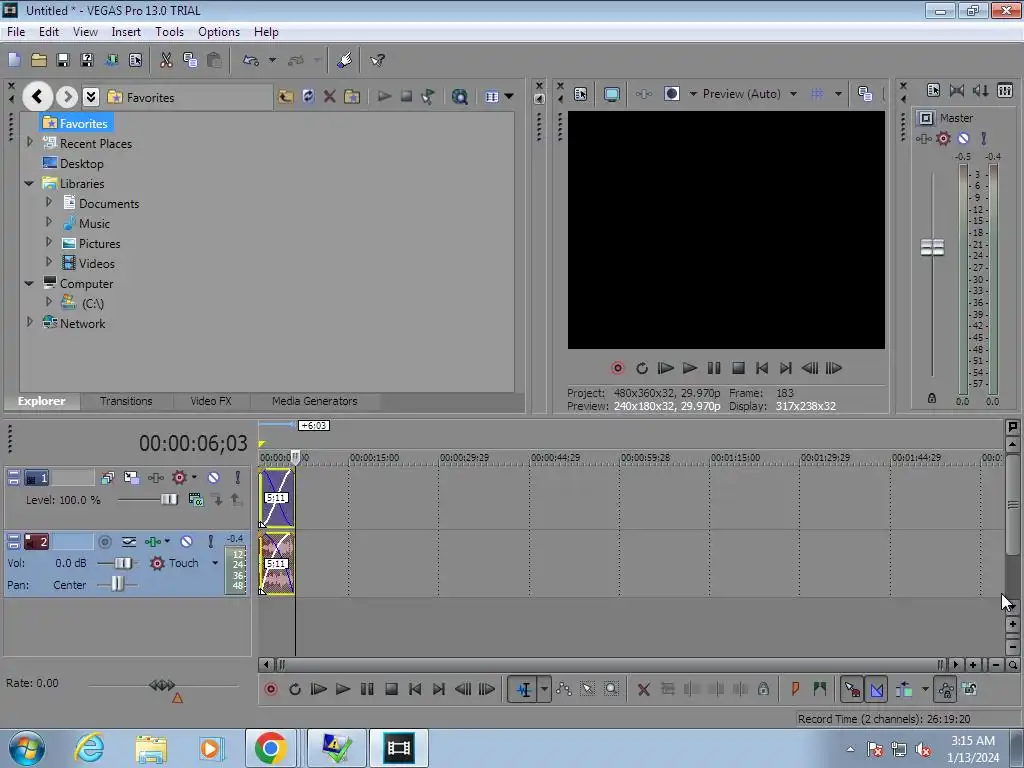Click the 00:00:06;03 timecode display
1024x768 pixels.
pyautogui.click(x=193, y=443)
